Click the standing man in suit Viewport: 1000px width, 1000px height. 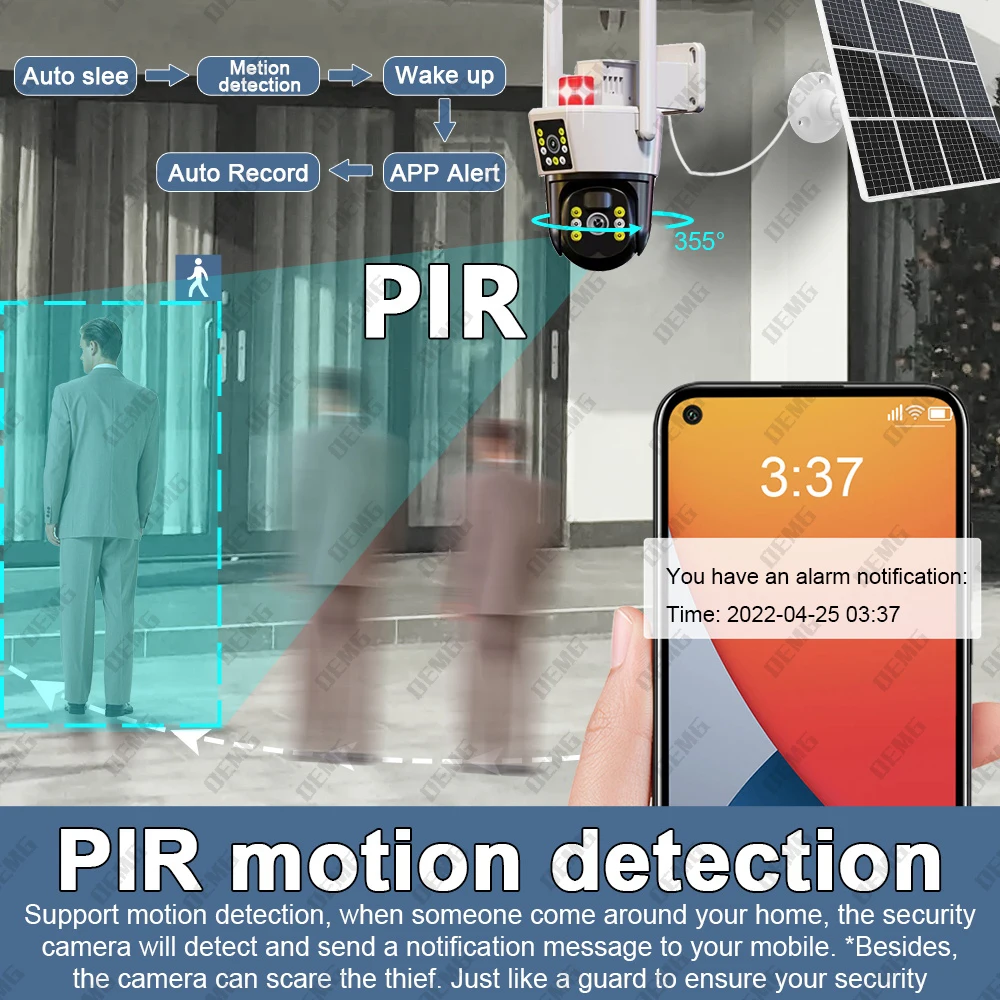coord(101,517)
